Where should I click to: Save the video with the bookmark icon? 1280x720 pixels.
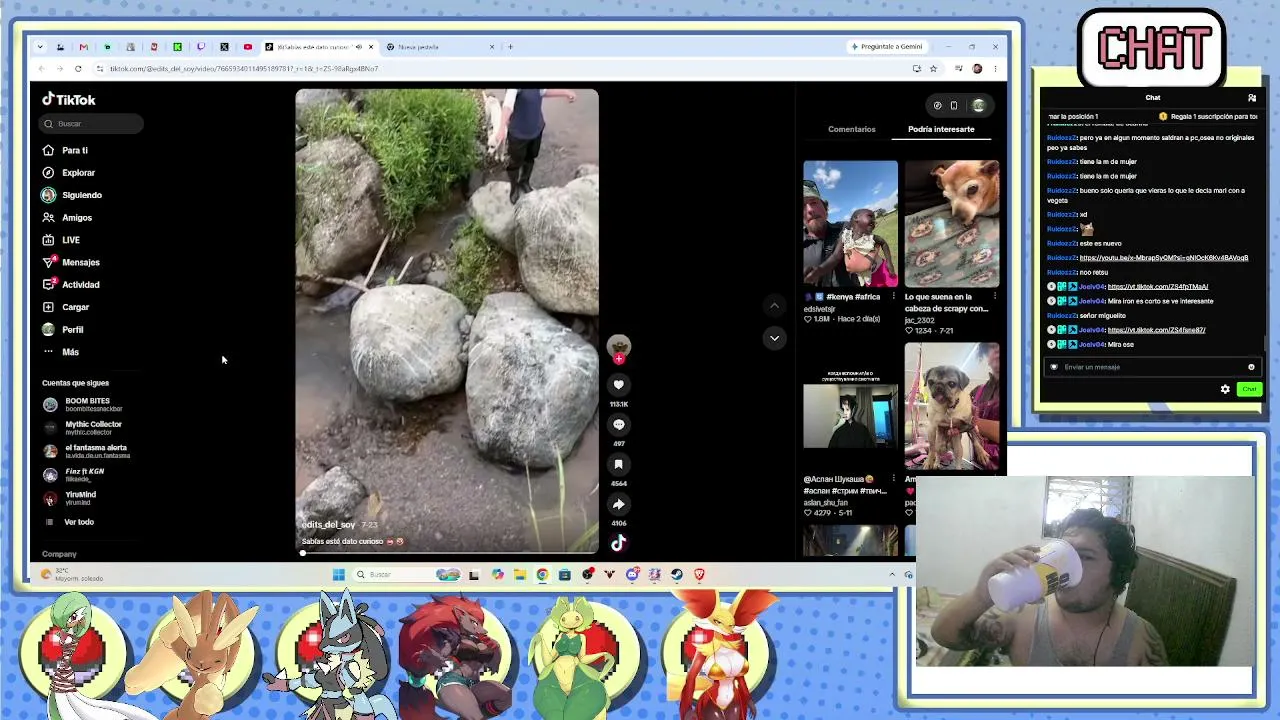[619, 464]
